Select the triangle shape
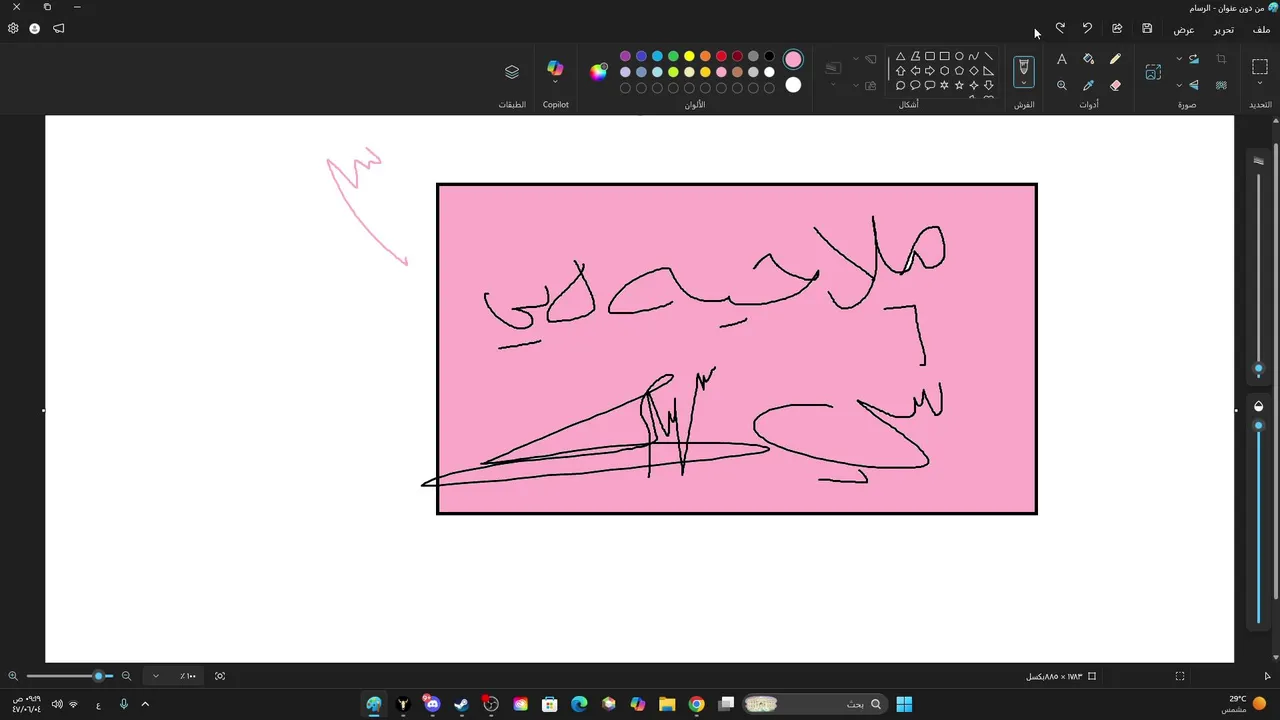The image size is (1280, 720). [900, 56]
